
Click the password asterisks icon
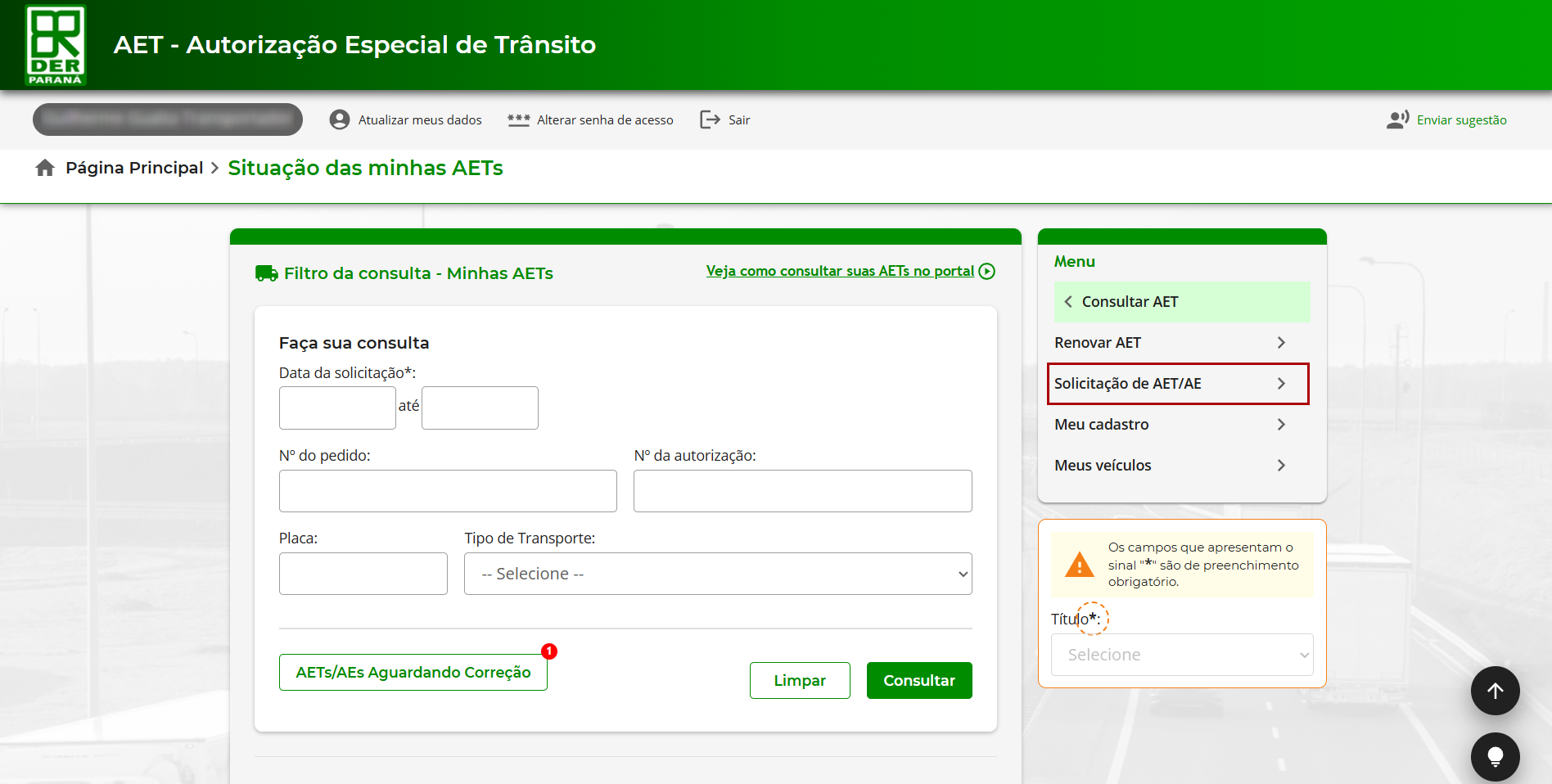coord(518,119)
